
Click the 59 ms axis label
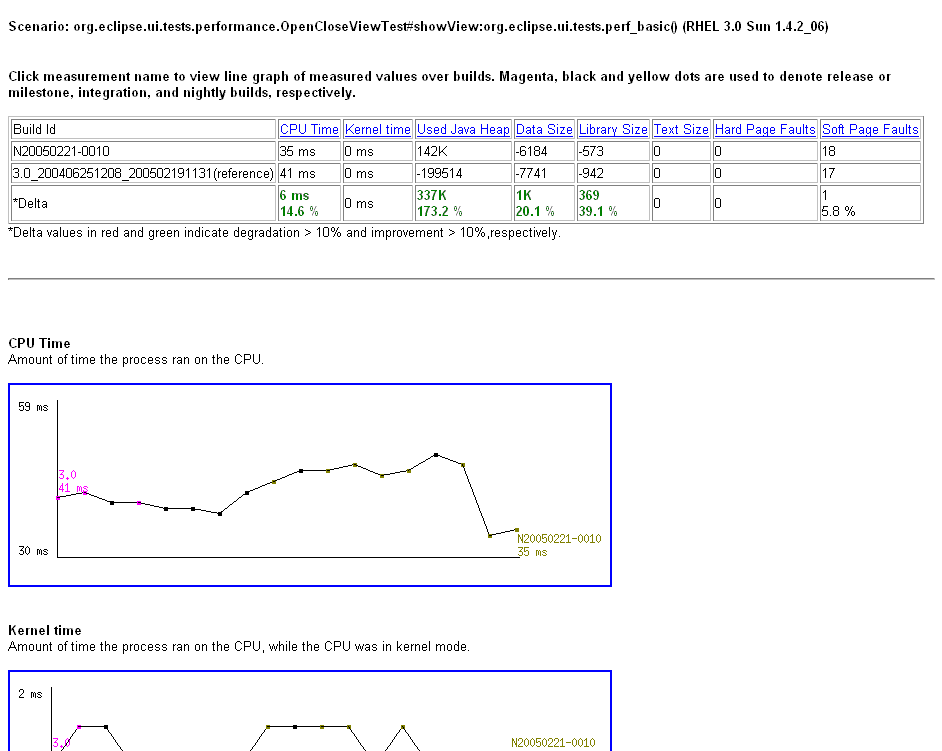(x=33, y=407)
